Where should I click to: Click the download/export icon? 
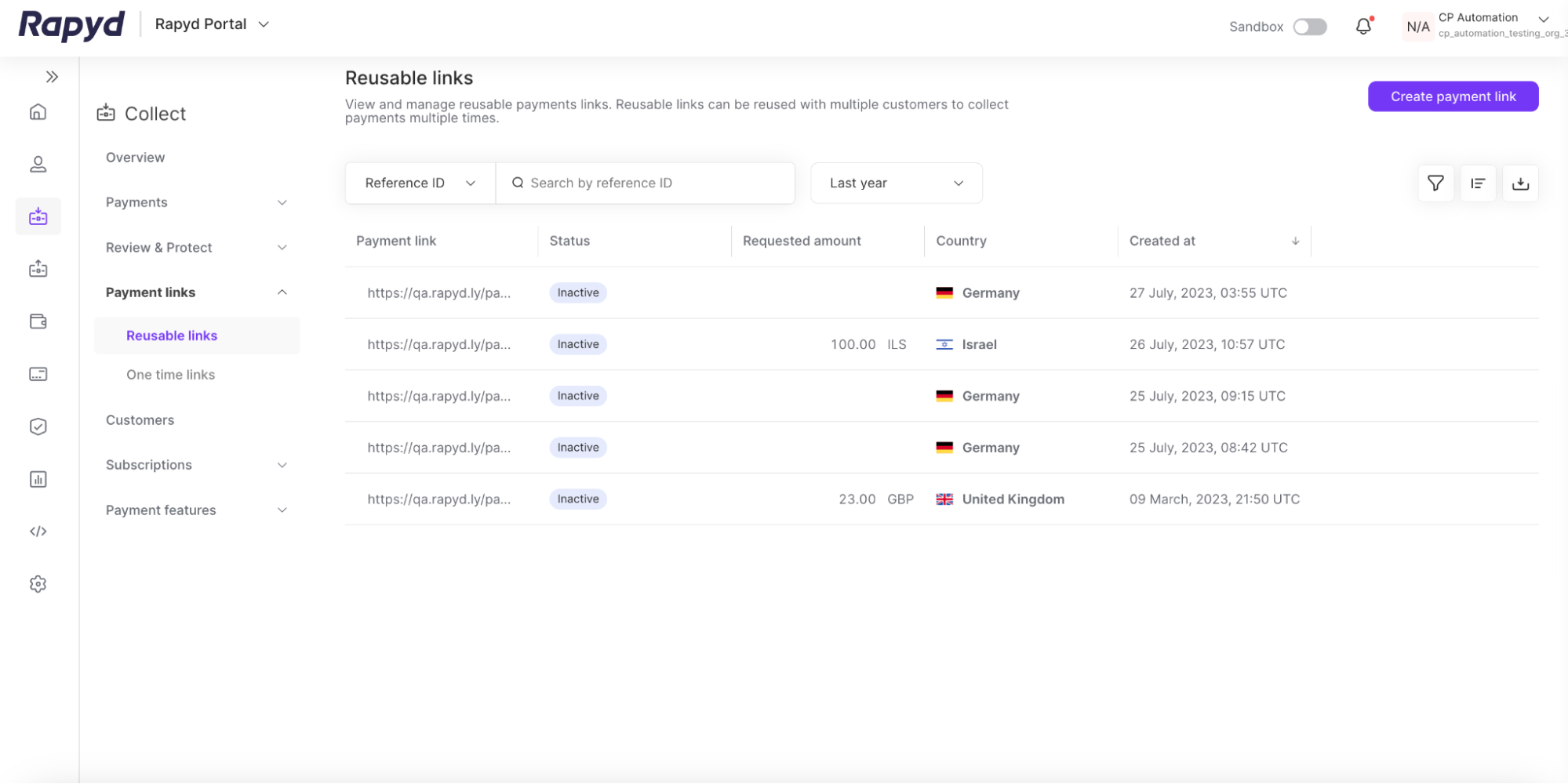[x=1520, y=183]
